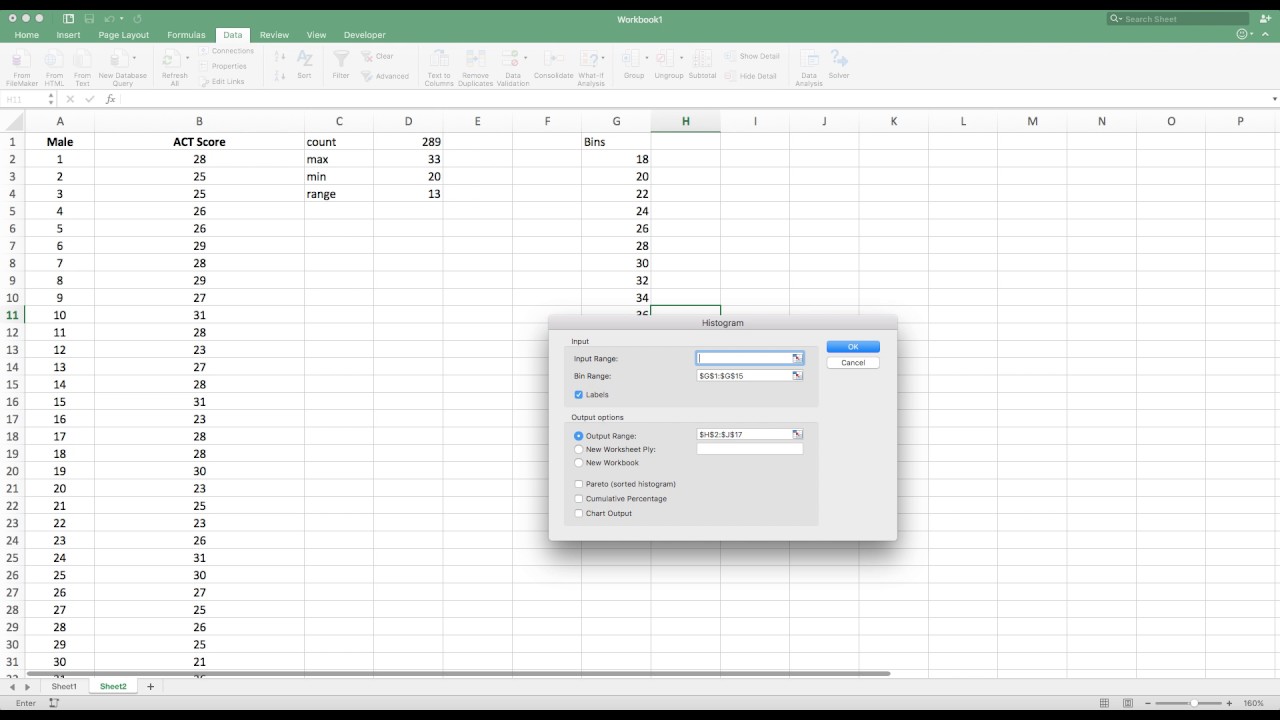Click Cancel in the Histogram dialog
Viewport: 1280px width, 720px height.
point(853,363)
